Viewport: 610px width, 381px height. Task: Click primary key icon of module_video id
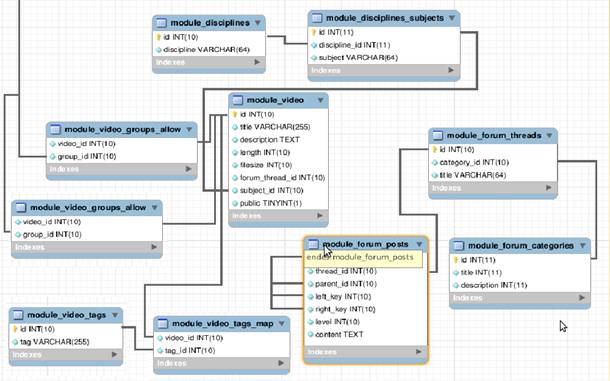235,114
